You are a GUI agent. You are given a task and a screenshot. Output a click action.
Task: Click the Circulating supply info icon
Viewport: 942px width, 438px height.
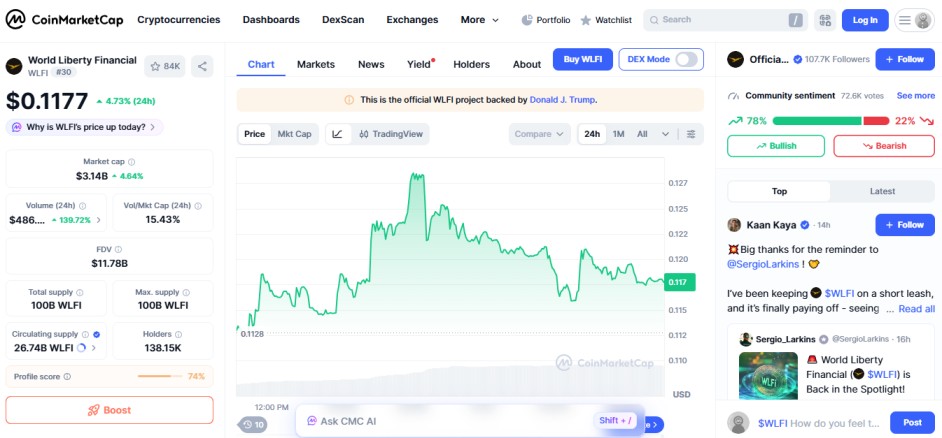(85, 334)
